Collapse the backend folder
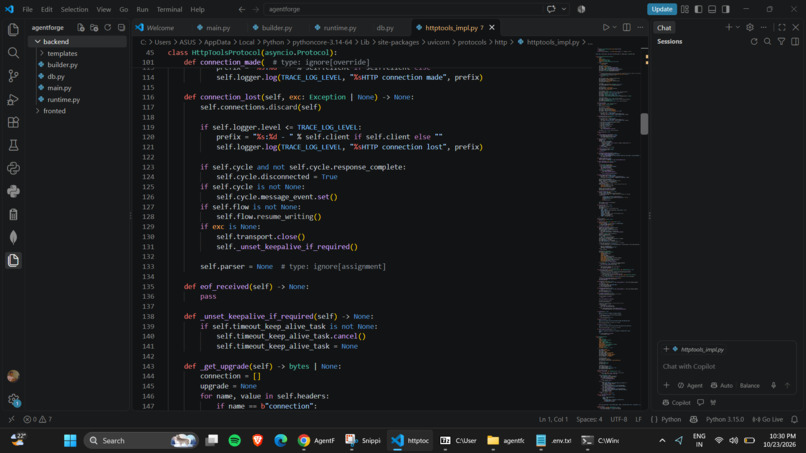This screenshot has height=453, width=806. click(x=38, y=42)
